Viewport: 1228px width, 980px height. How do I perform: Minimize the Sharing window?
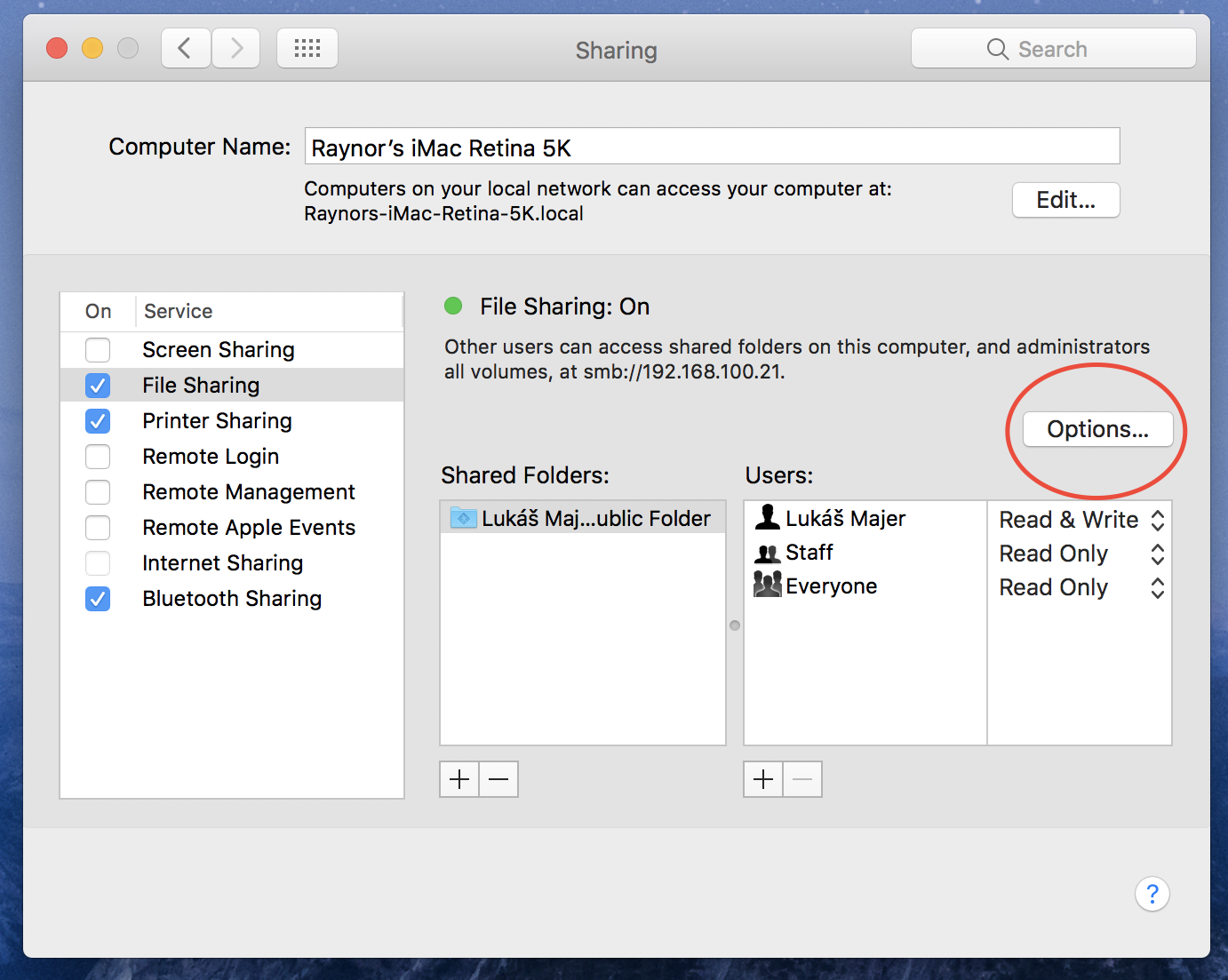tap(92, 48)
